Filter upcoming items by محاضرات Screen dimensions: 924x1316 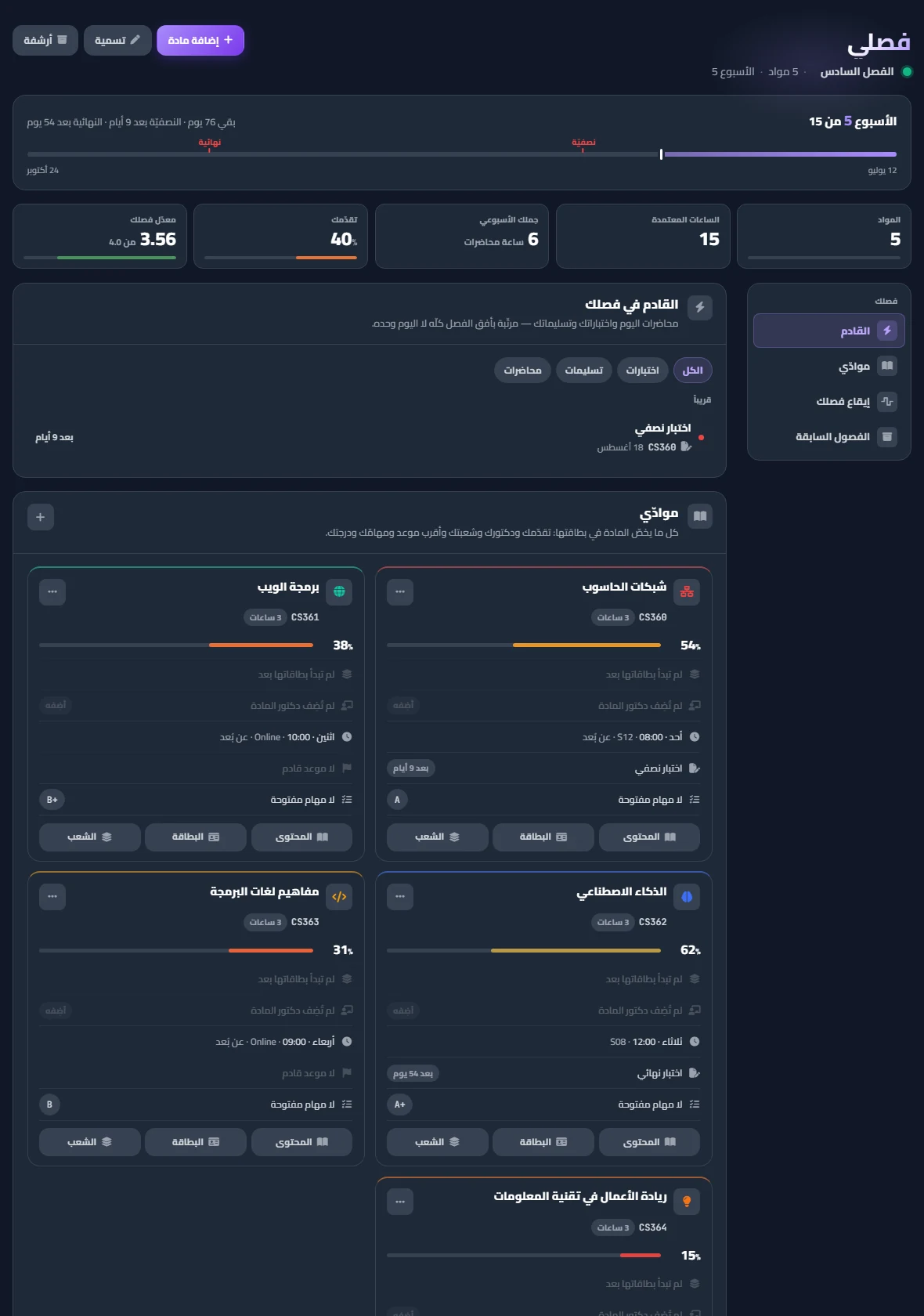522,371
